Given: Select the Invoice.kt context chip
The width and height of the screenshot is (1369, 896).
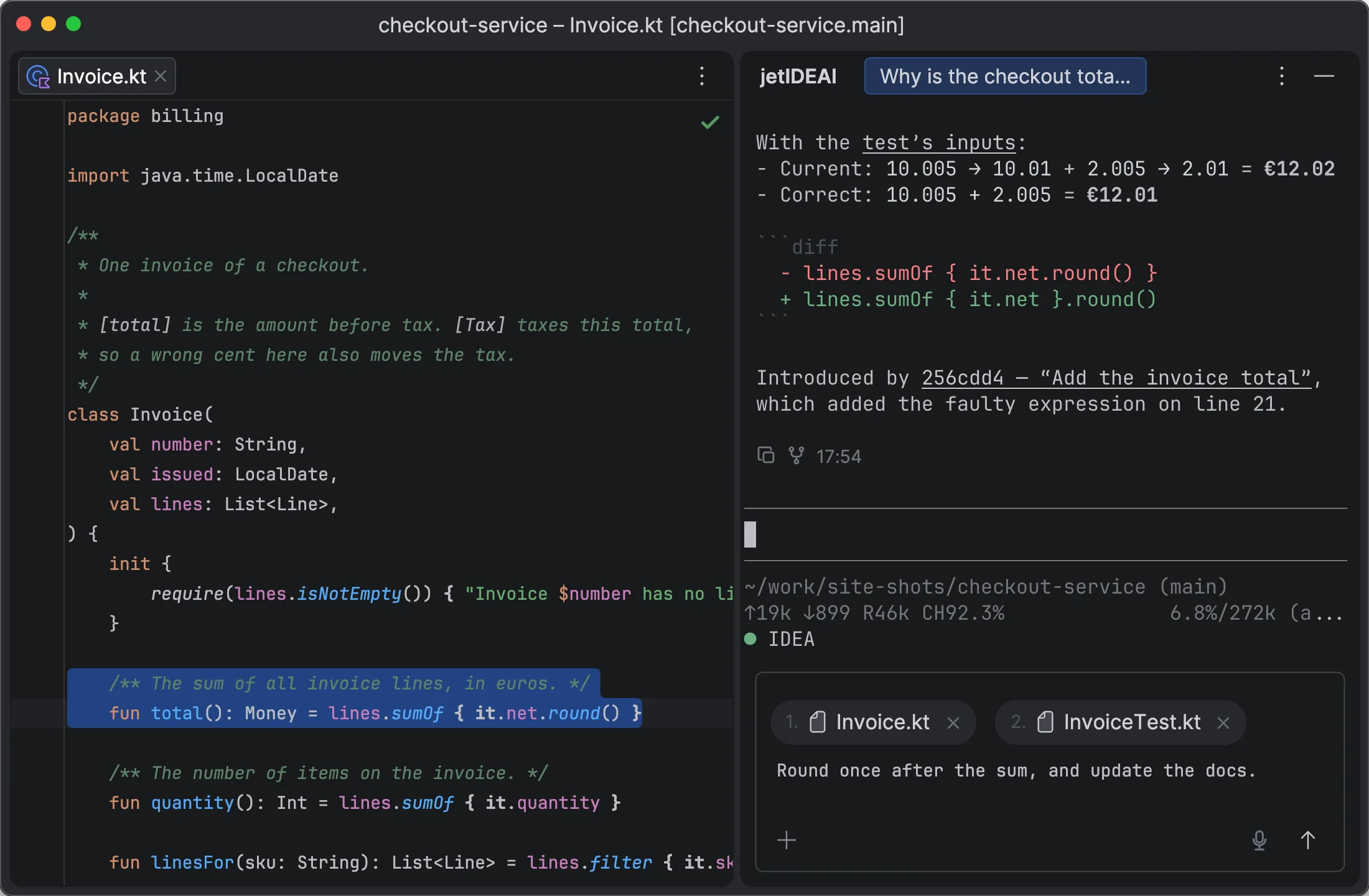Looking at the screenshot, I should point(872,722).
